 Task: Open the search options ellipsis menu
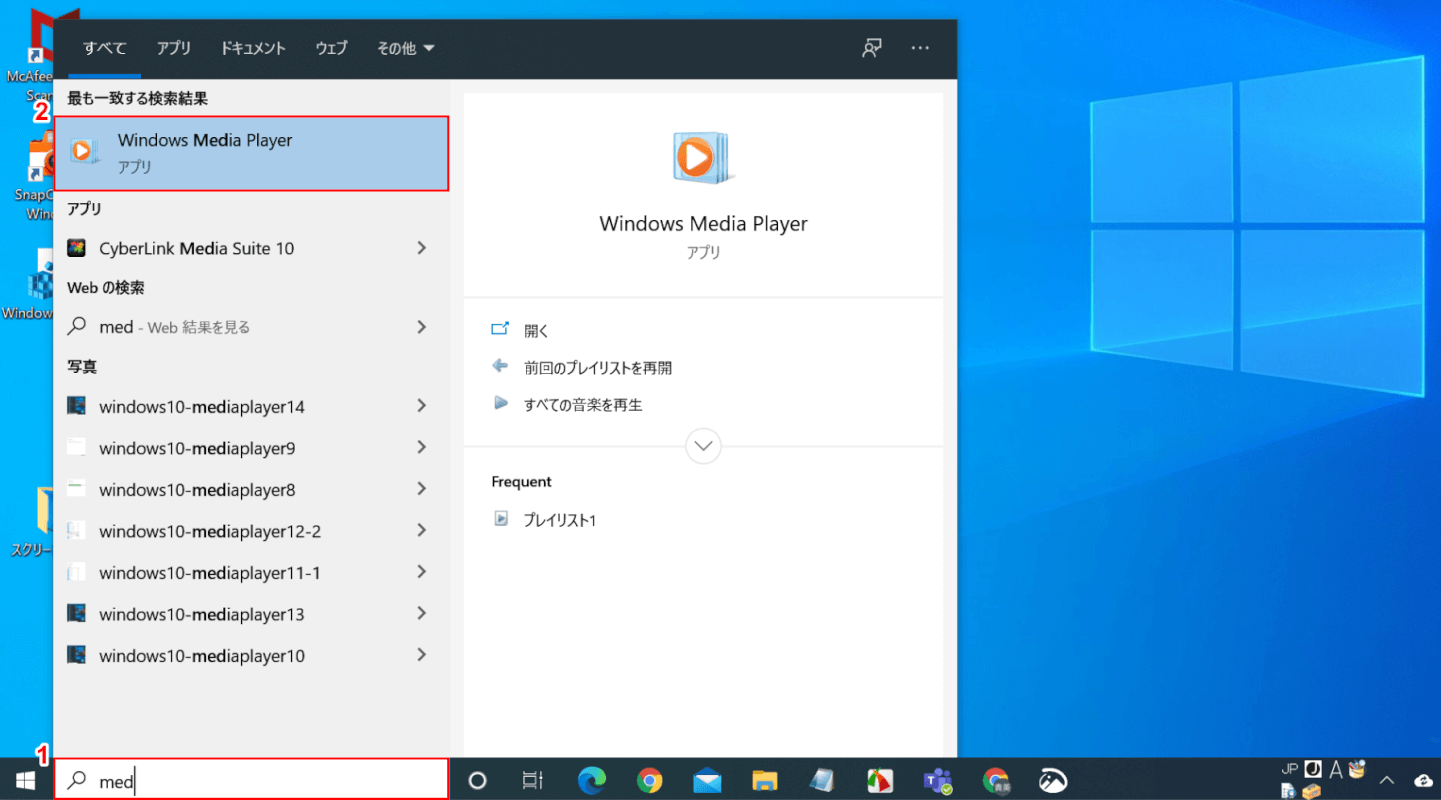click(x=920, y=48)
